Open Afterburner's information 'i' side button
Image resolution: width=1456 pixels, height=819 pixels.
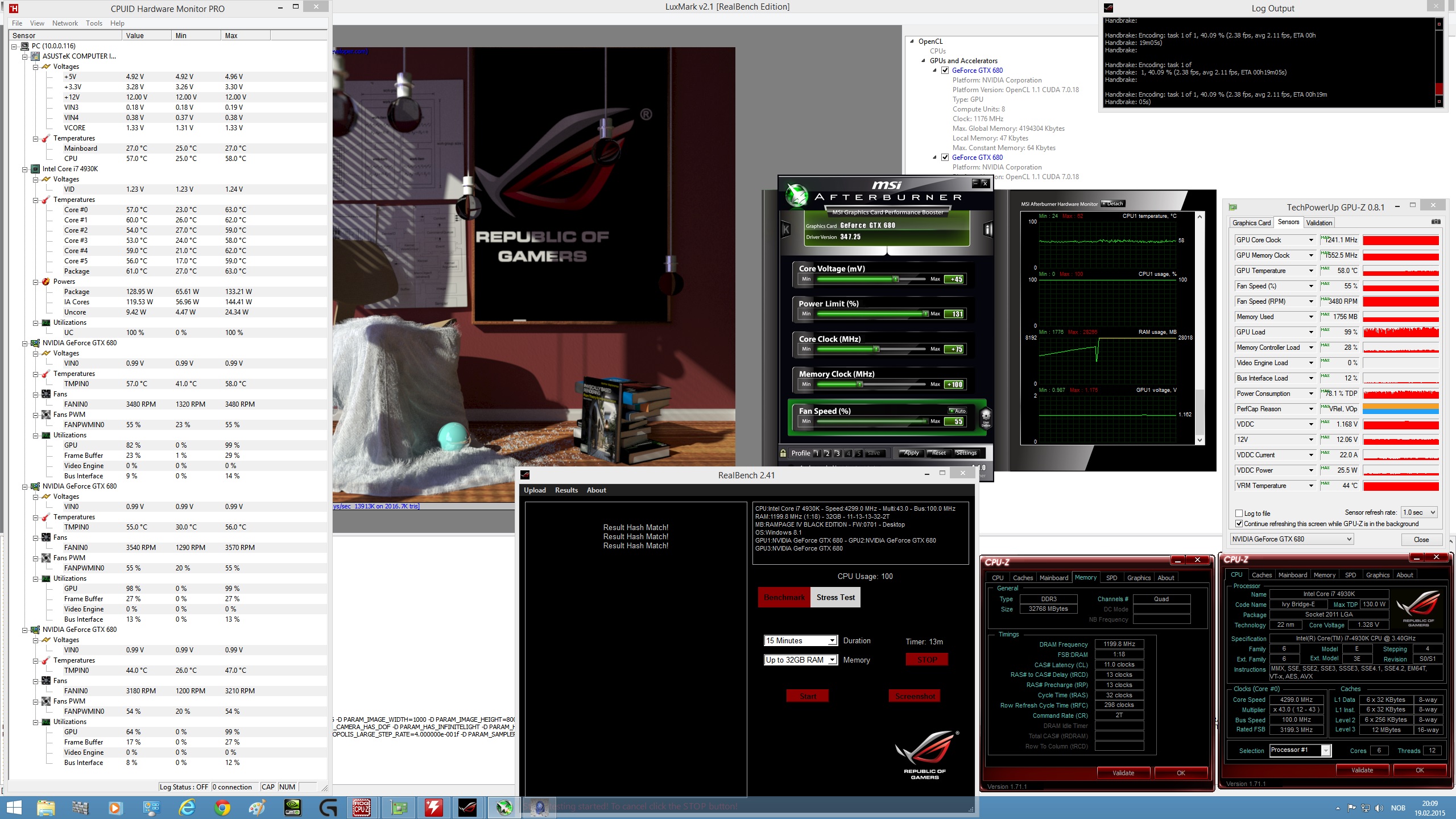(x=988, y=230)
